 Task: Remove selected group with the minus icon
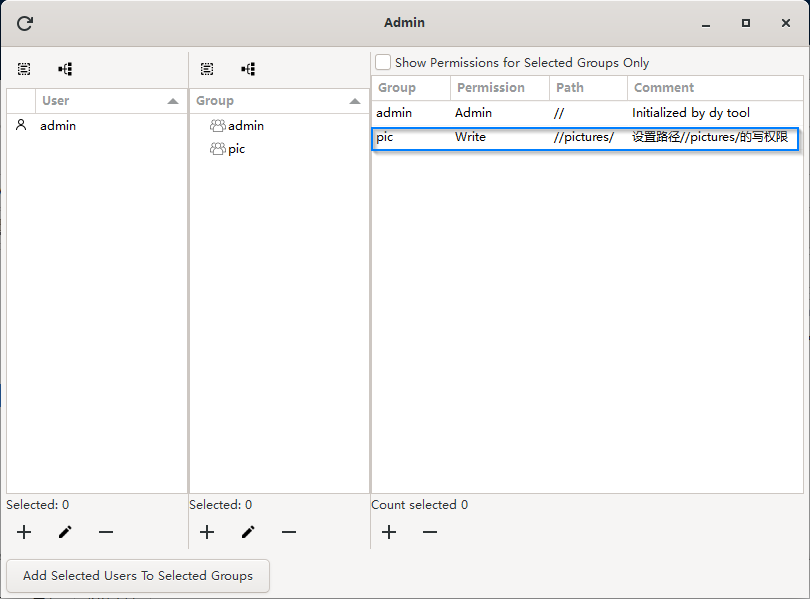tap(289, 532)
